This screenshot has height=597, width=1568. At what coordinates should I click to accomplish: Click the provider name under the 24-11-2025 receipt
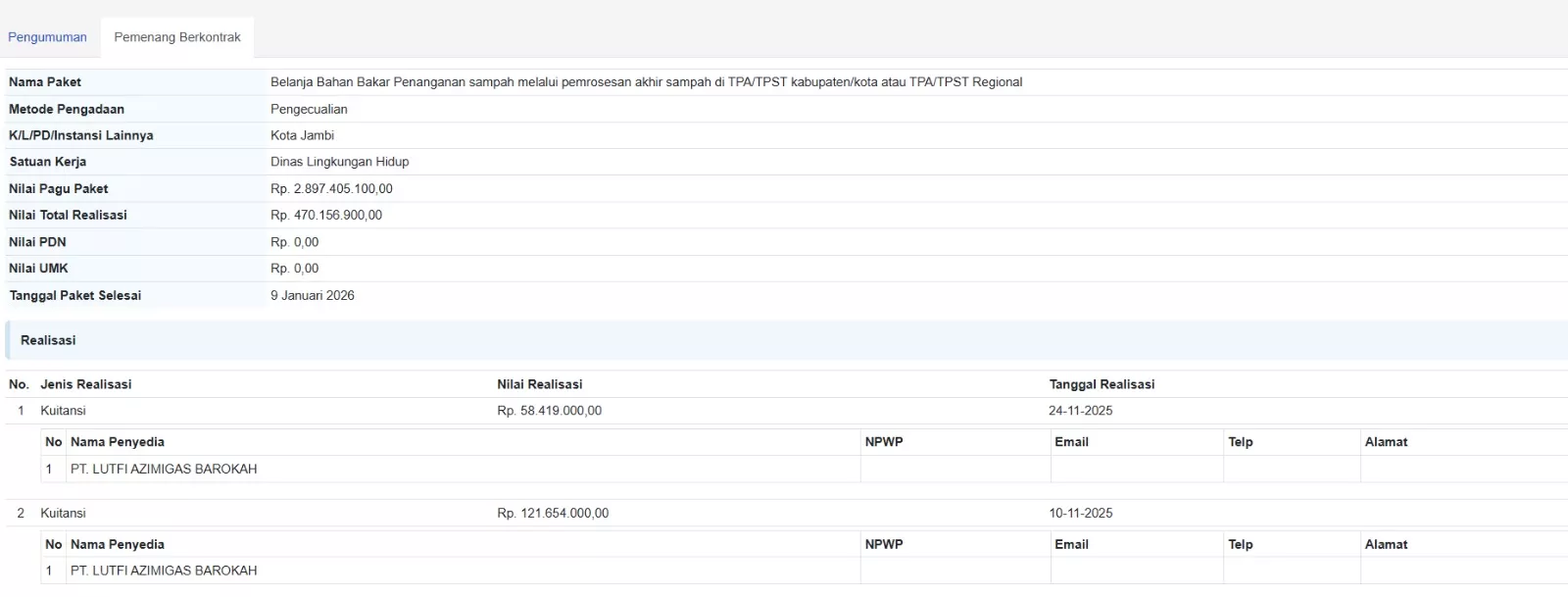[x=164, y=469]
